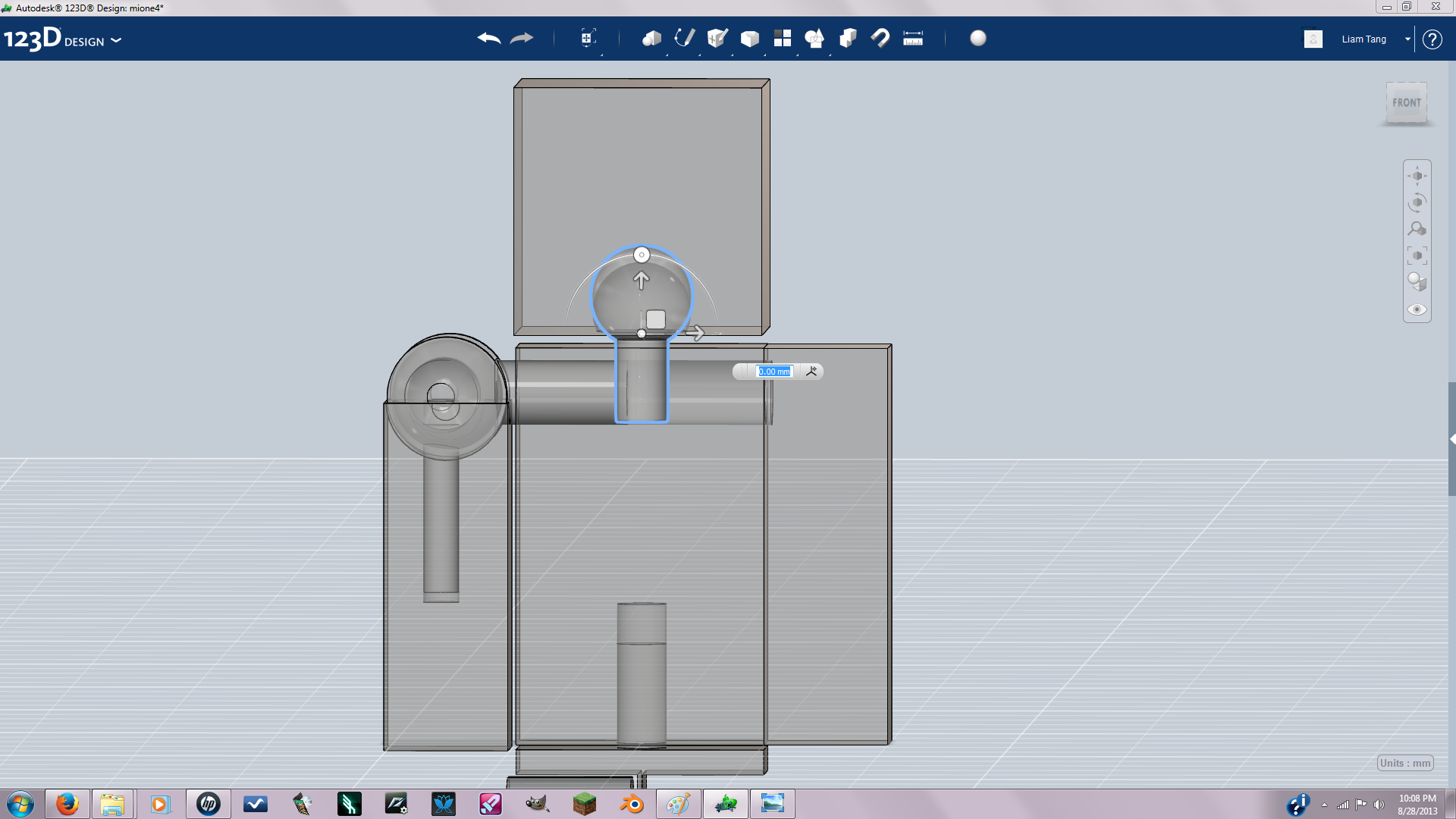Open the Paint palette taskbar app
1456x819 pixels.
coord(678,804)
